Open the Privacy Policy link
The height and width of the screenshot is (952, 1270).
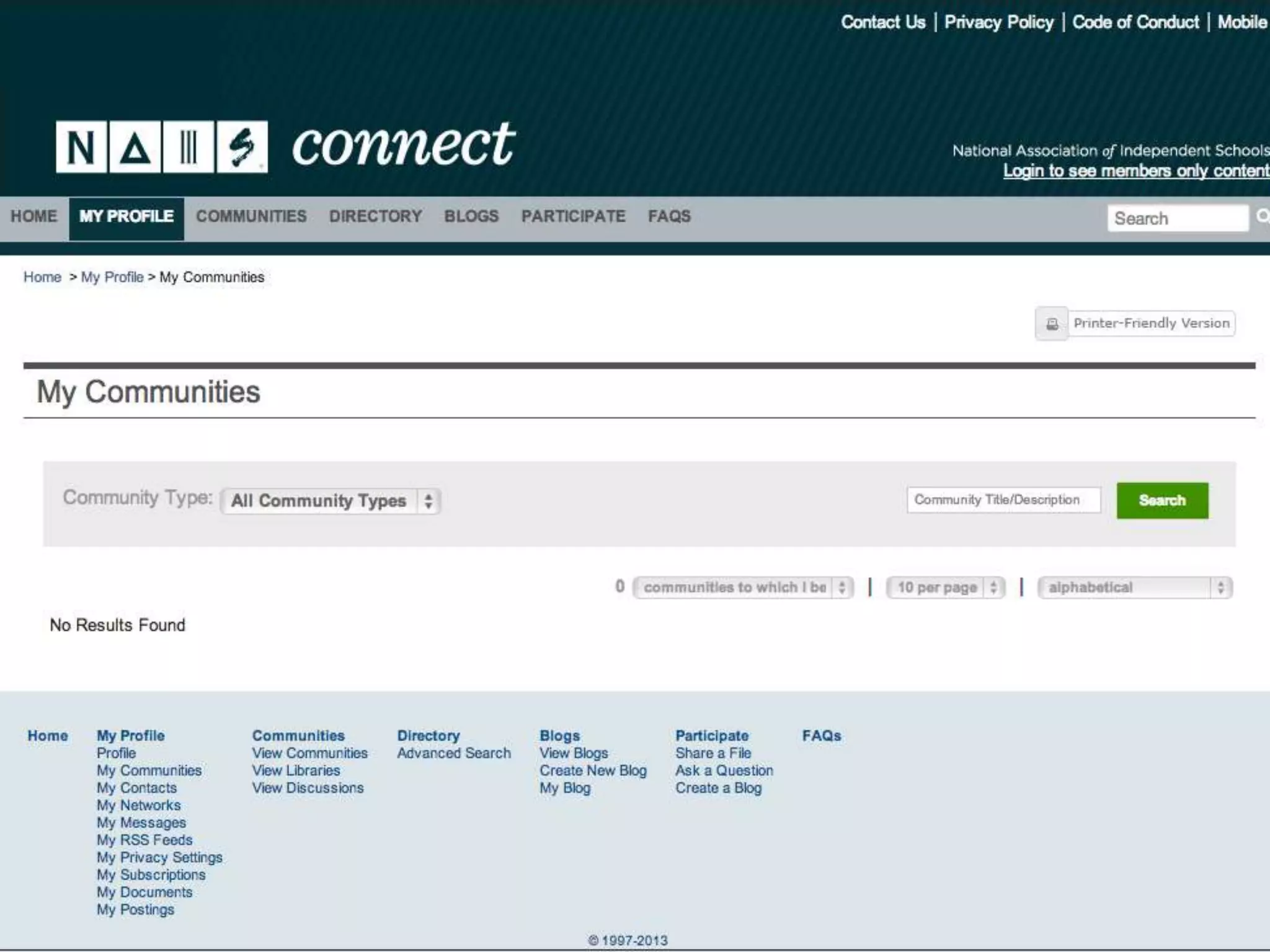pyautogui.click(x=998, y=22)
